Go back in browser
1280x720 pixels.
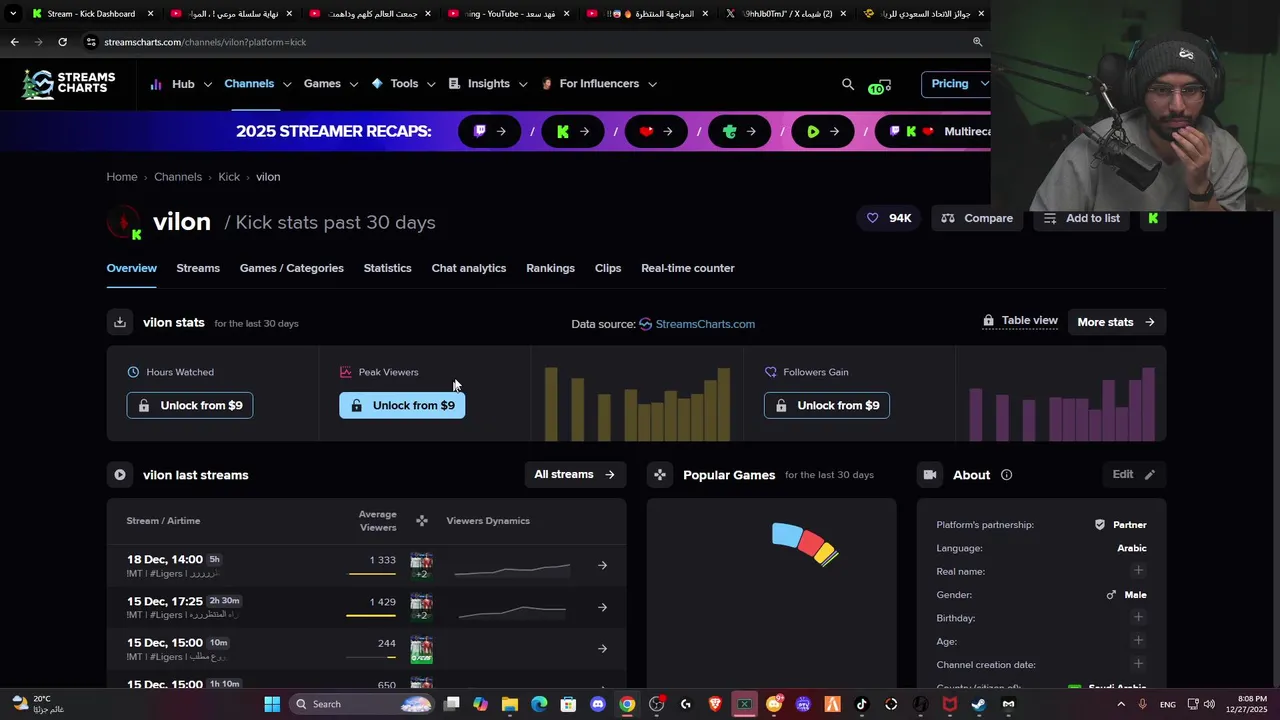(14, 42)
